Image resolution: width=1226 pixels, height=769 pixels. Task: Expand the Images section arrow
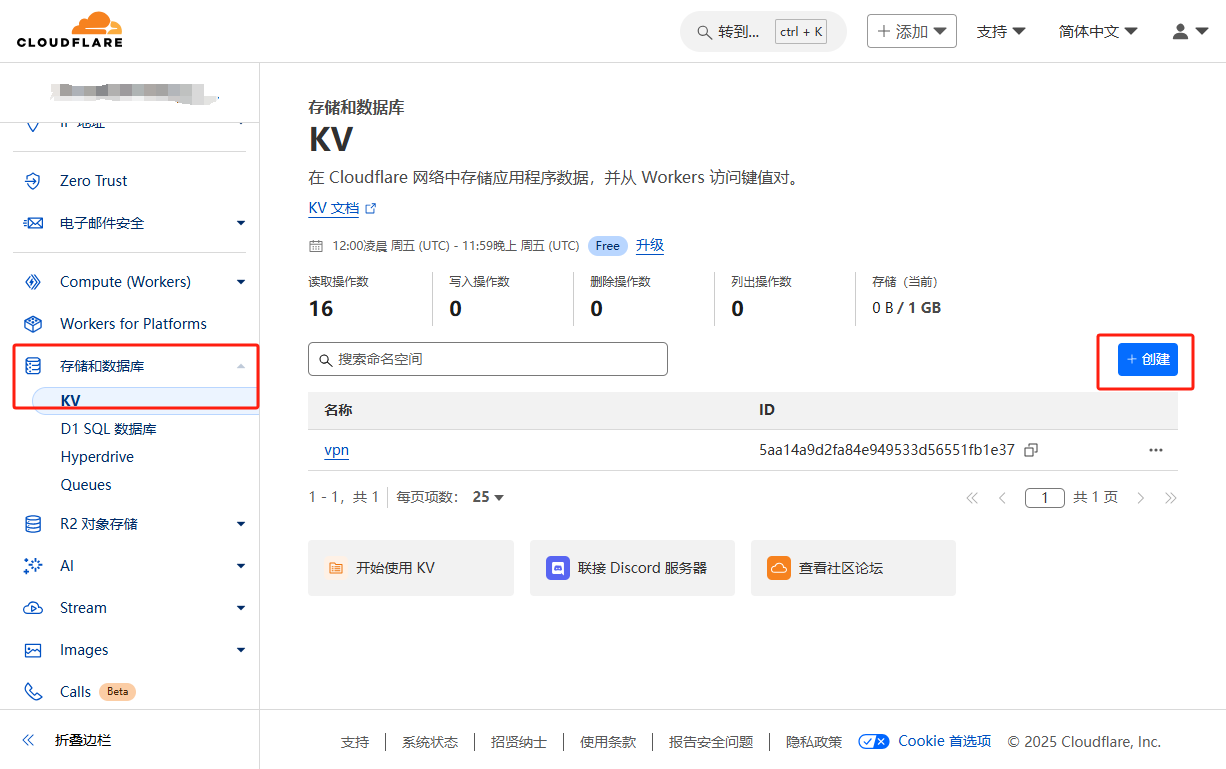(x=241, y=650)
